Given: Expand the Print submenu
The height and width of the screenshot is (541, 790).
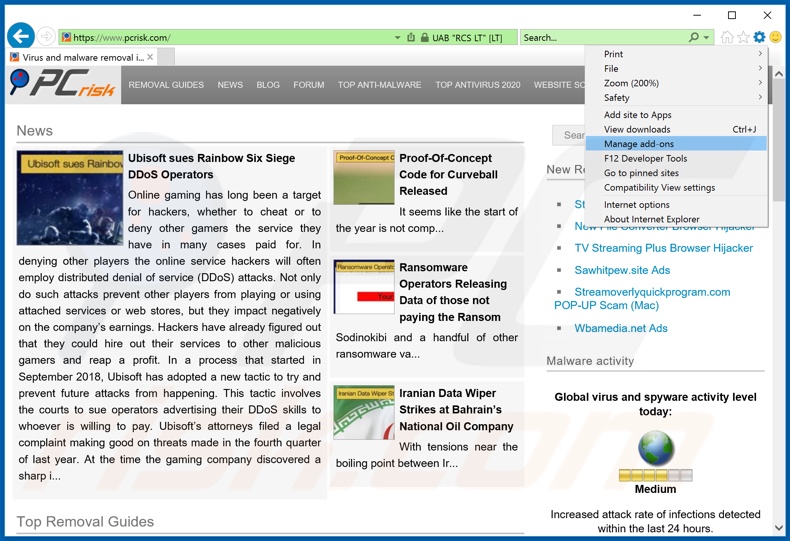Looking at the screenshot, I should [676, 54].
